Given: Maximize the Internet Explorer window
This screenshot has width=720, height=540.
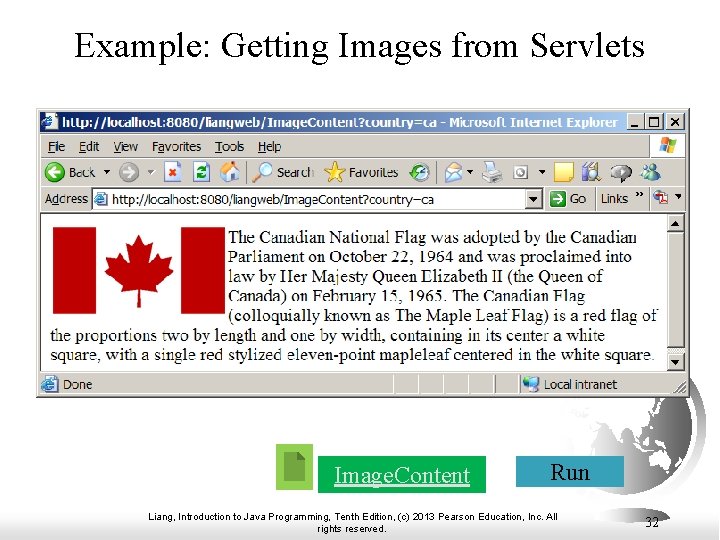Looking at the screenshot, I should (654, 122).
